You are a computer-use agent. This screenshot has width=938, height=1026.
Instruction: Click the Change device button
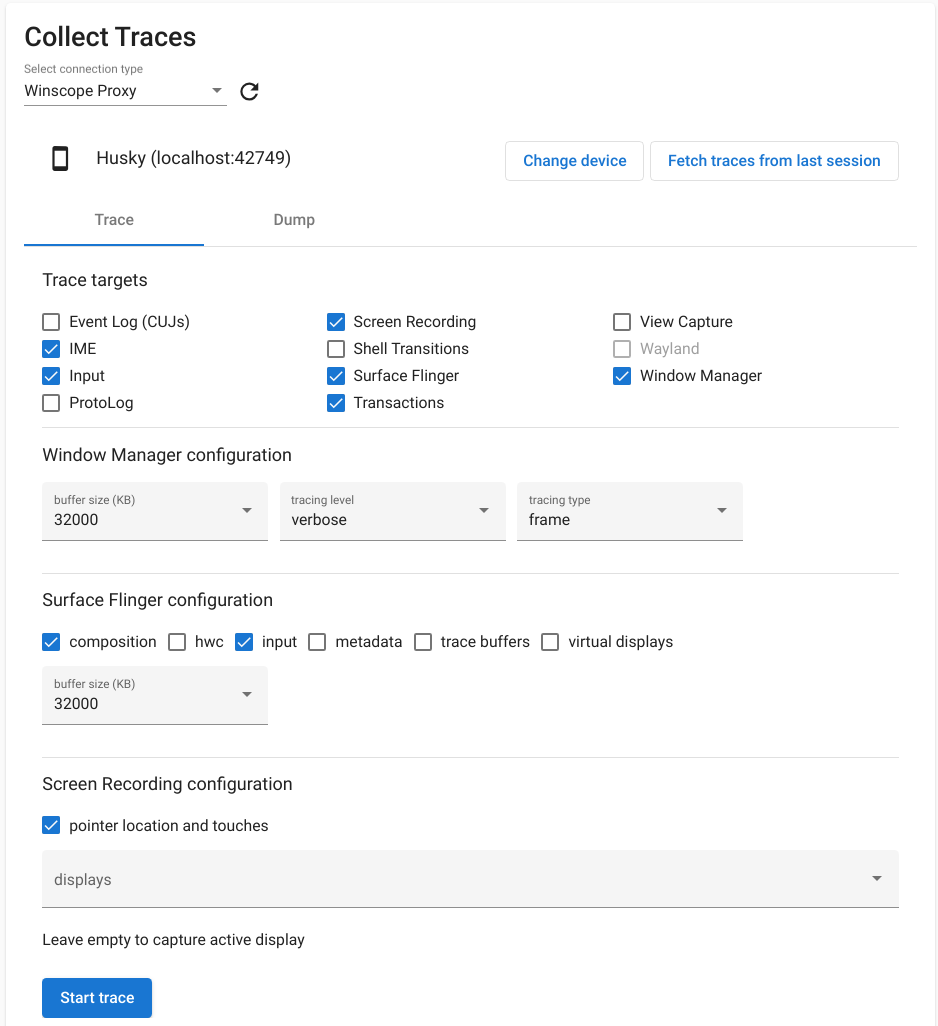coord(574,161)
